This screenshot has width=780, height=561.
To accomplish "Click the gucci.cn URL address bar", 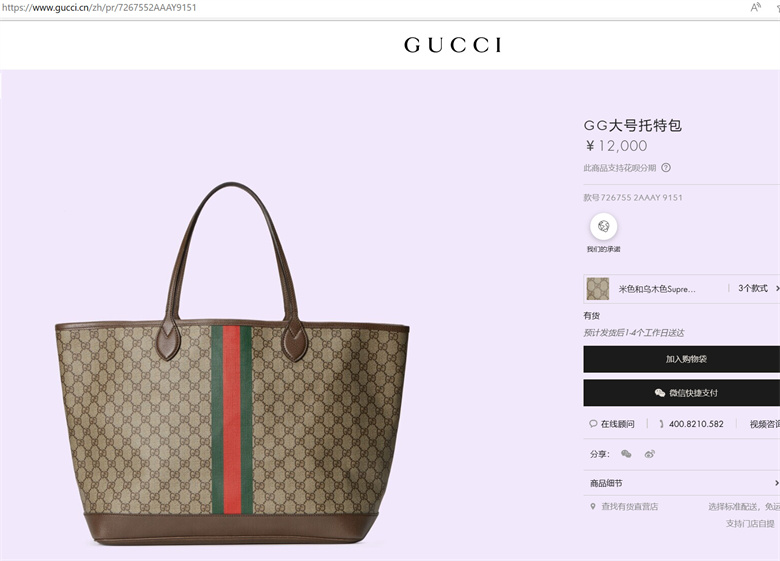I will 99,7.
